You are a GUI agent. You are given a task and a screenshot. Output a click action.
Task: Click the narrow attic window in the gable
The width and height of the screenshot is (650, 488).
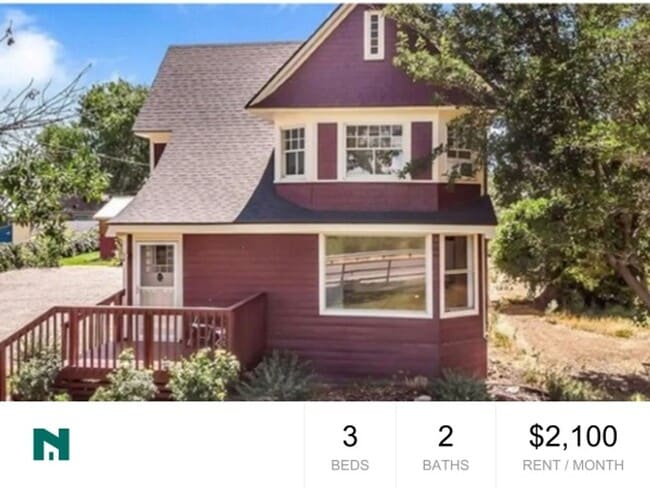click(x=374, y=35)
